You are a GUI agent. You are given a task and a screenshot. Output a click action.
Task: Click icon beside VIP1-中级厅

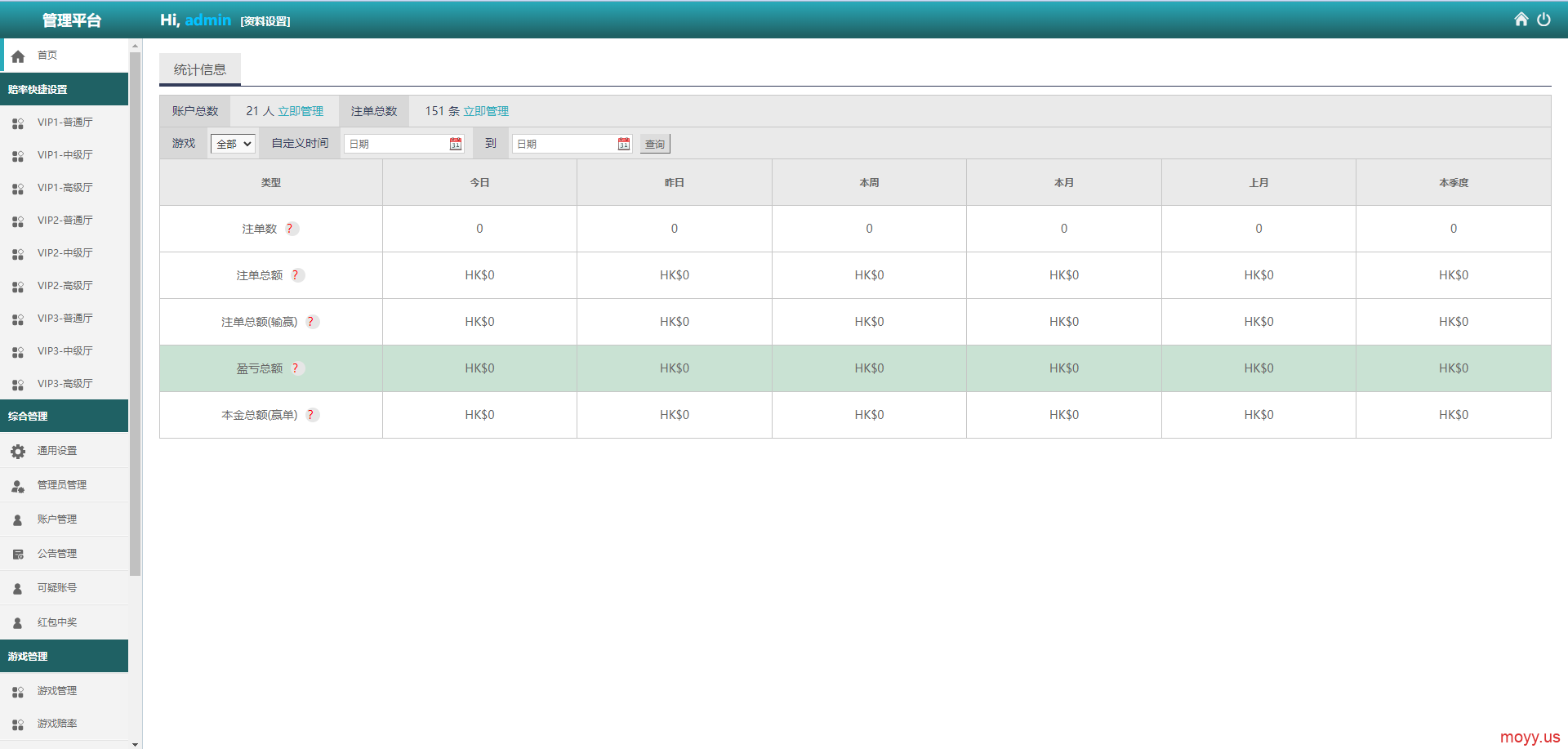point(18,156)
